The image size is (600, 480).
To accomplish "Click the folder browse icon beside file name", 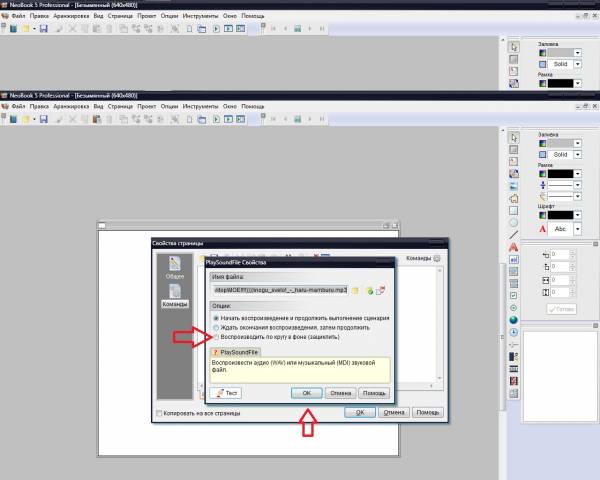I will click(355, 290).
